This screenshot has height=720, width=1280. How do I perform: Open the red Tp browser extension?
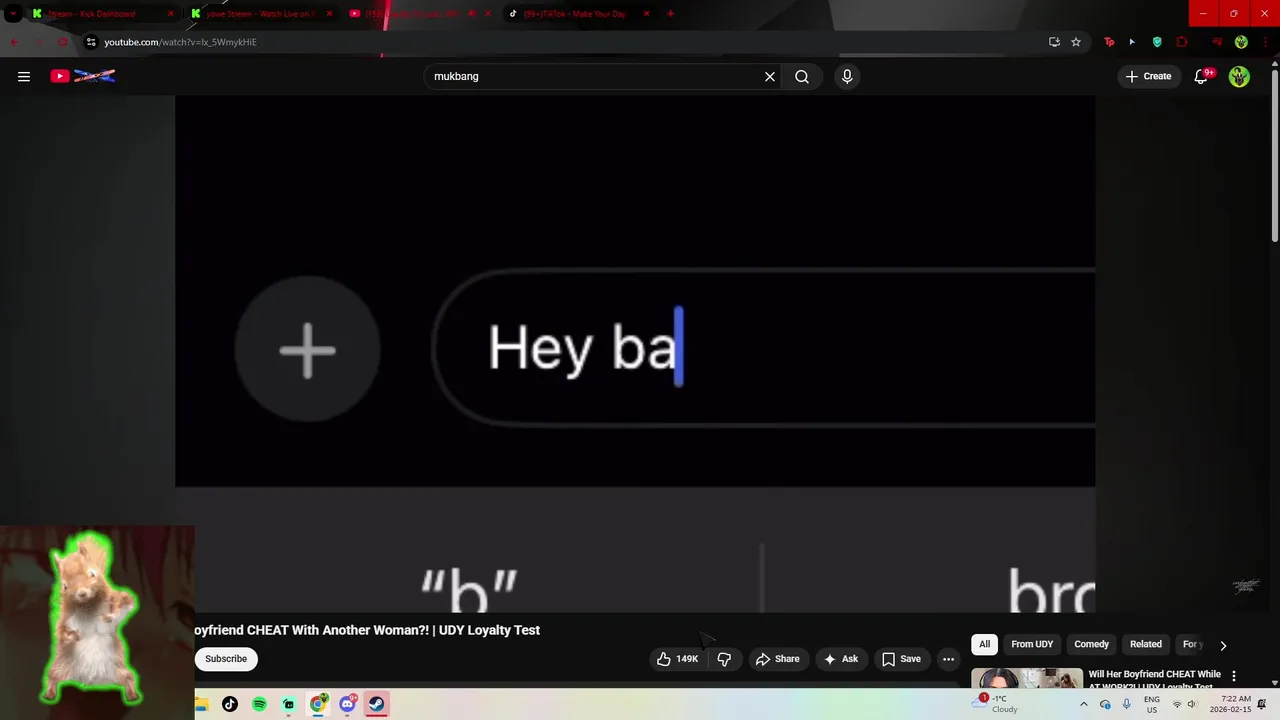1109,42
